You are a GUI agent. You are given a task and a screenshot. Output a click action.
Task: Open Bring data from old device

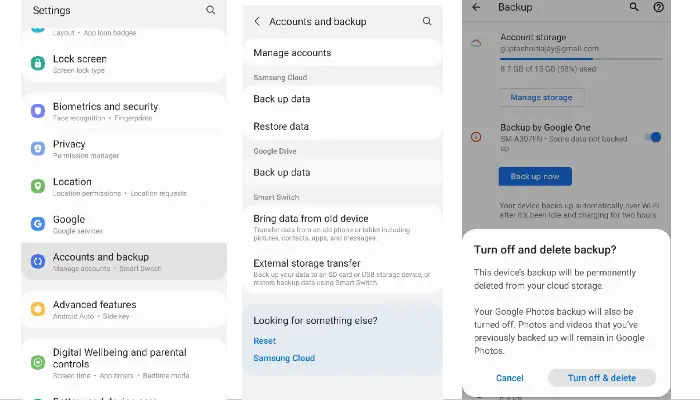coord(342,227)
